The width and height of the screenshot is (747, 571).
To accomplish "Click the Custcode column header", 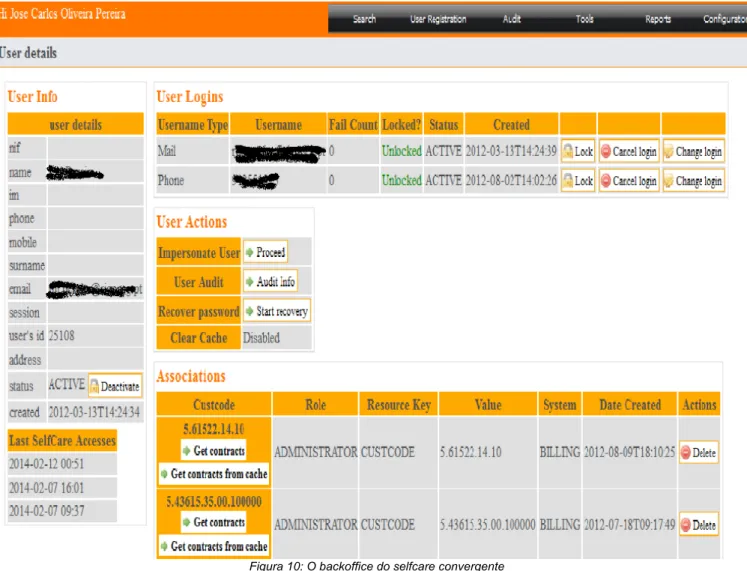I will click(x=214, y=404).
